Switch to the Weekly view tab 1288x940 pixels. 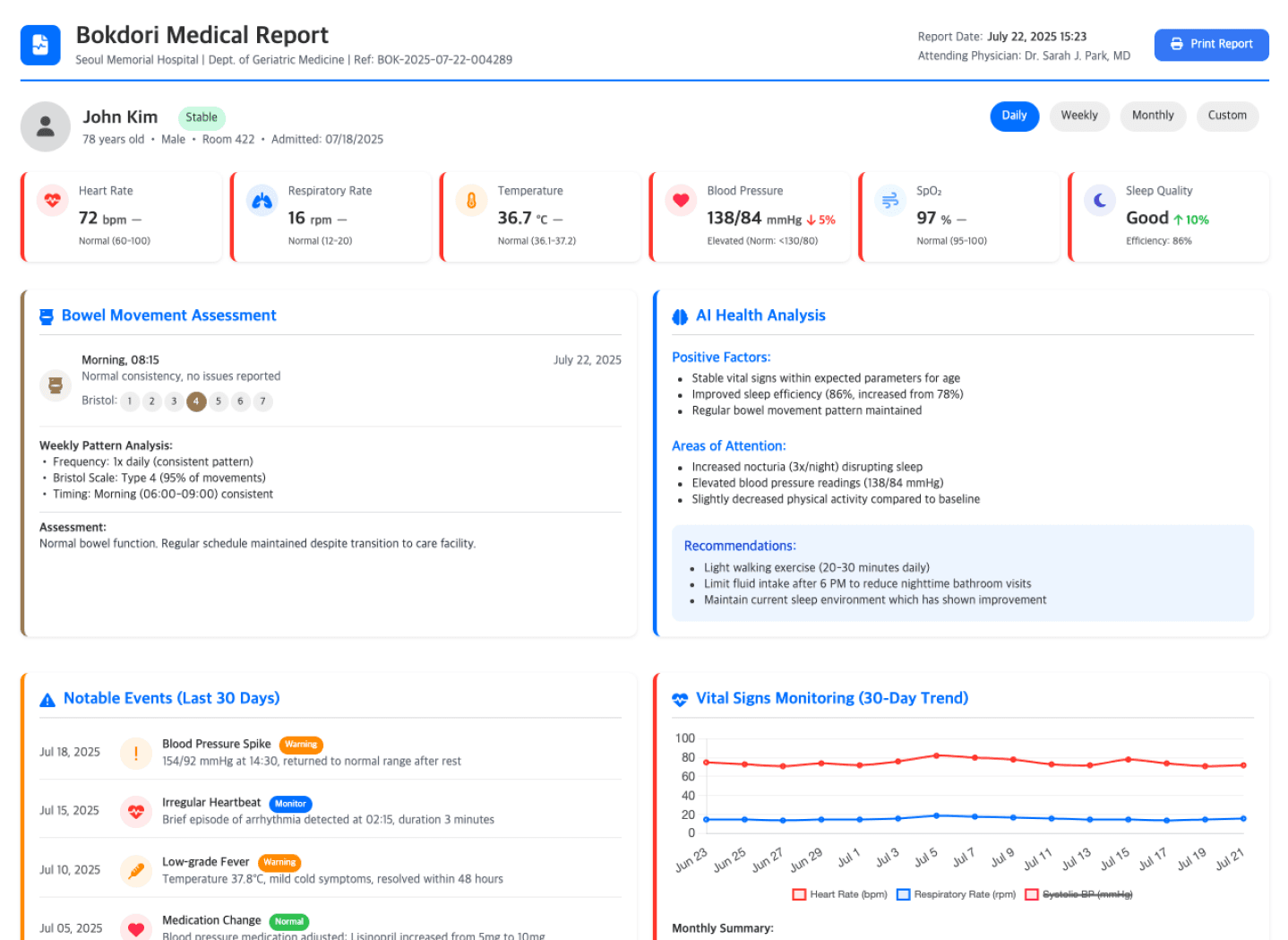click(x=1079, y=116)
